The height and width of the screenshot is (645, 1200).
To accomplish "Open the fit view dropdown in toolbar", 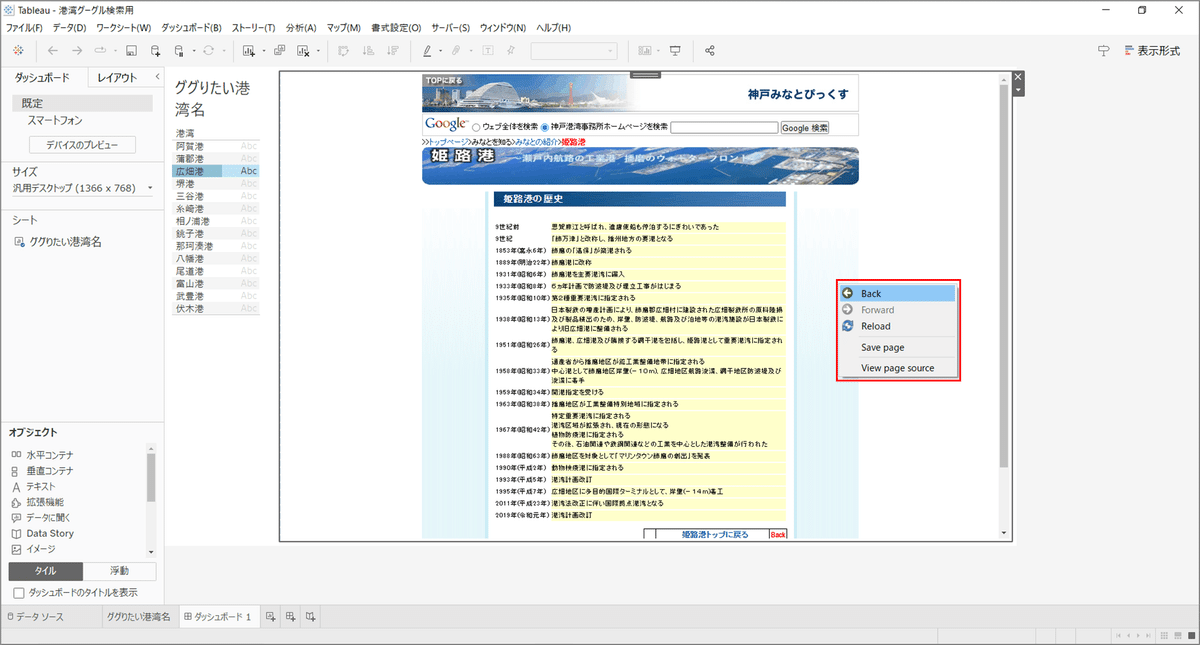I will click(x=576, y=50).
